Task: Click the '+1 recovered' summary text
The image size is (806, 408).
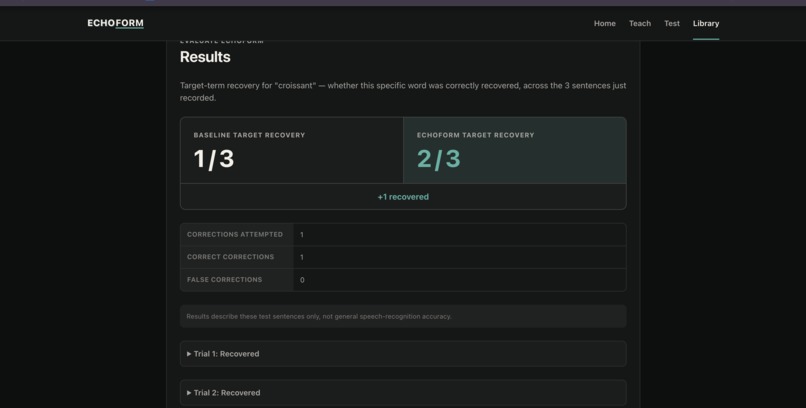Action: (x=403, y=197)
